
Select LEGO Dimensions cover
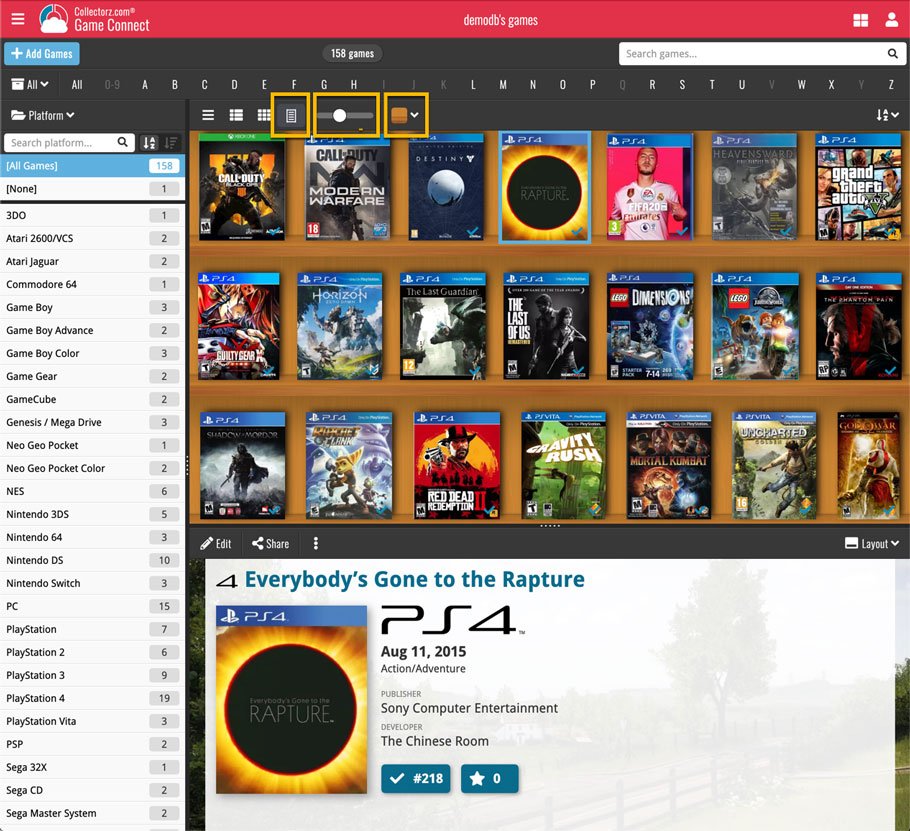[650, 326]
